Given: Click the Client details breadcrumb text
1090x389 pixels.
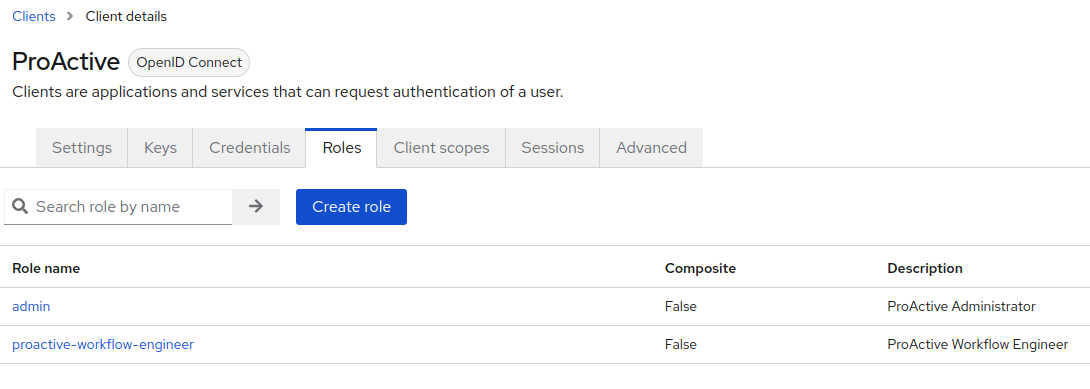Looking at the screenshot, I should pyautogui.click(x=126, y=16).
